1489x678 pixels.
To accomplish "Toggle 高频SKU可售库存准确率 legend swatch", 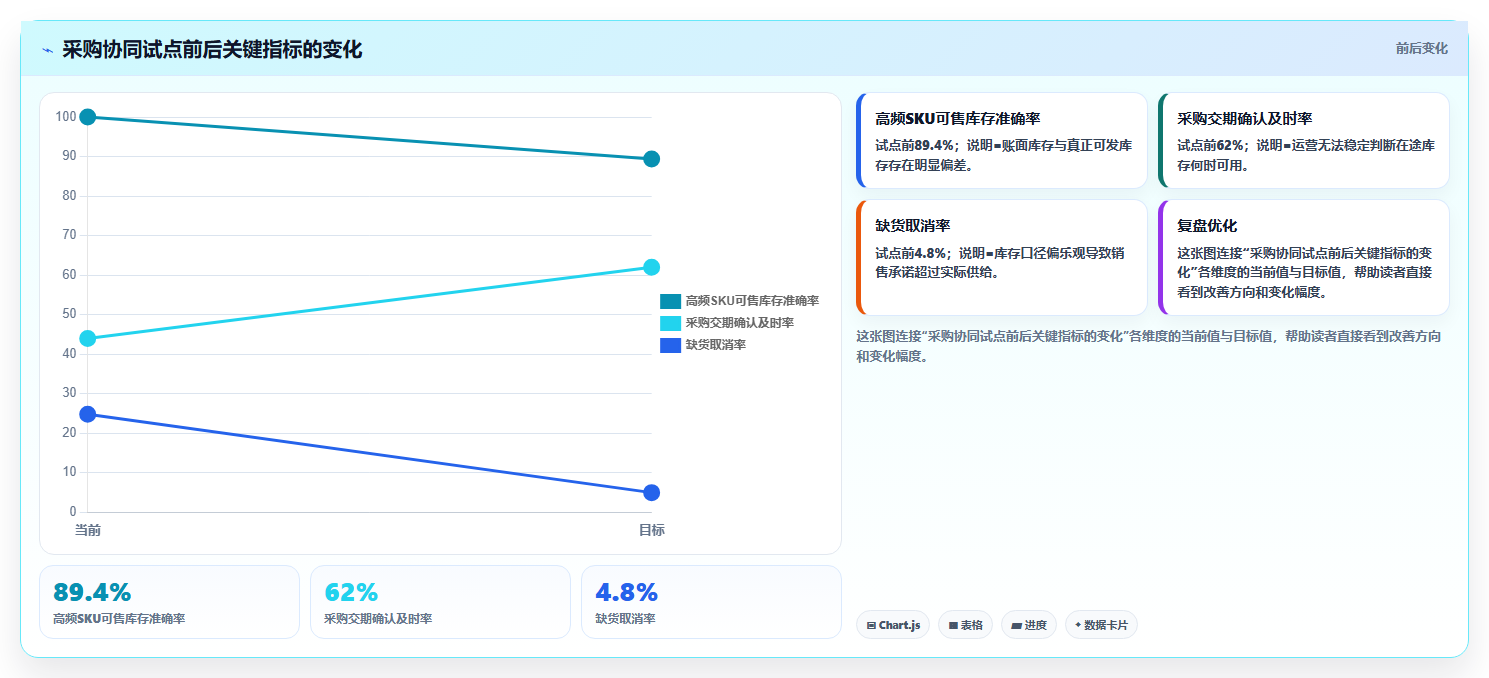I will click(x=670, y=301).
